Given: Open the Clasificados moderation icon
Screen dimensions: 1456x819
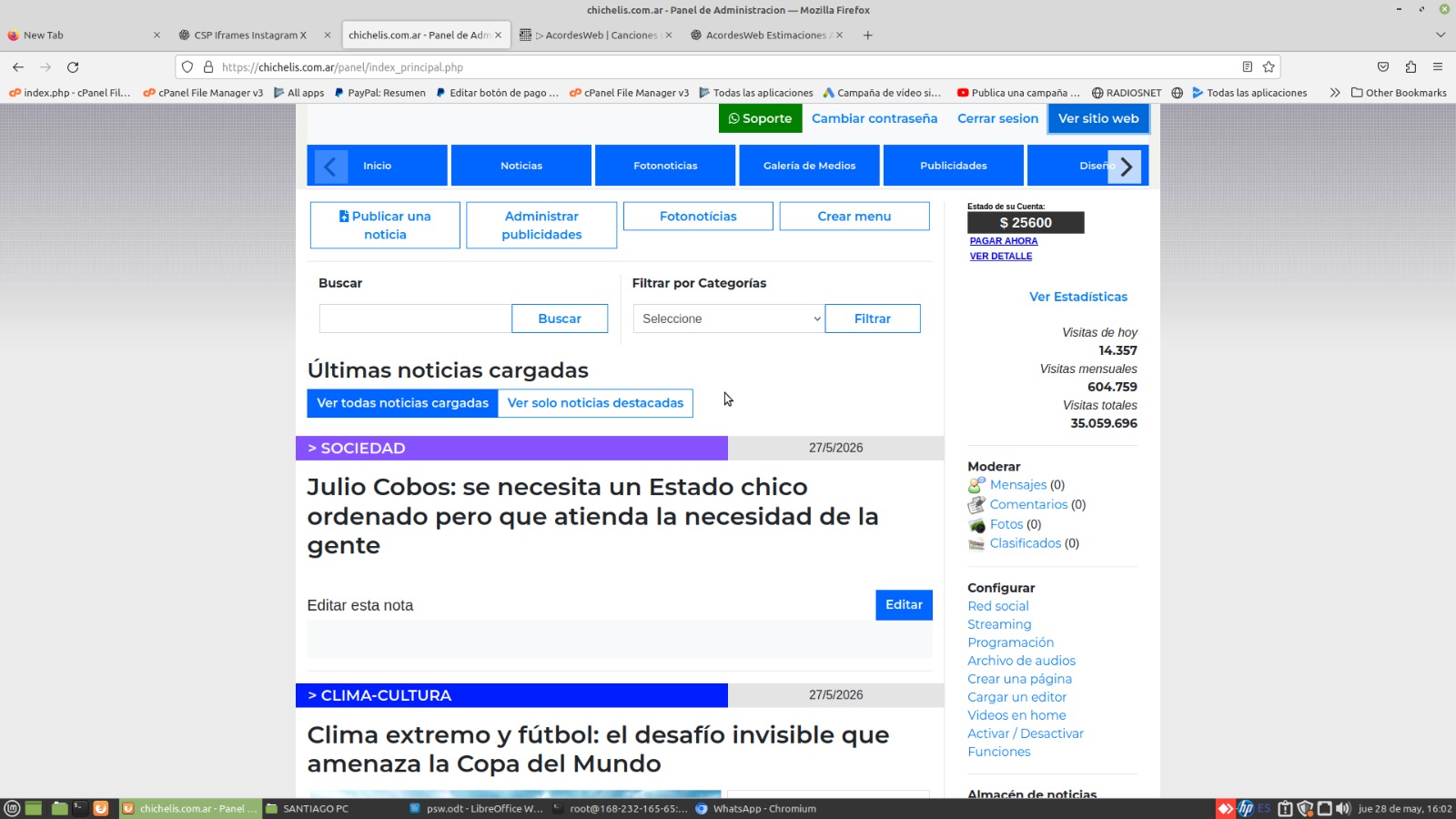Looking at the screenshot, I should 976,544.
